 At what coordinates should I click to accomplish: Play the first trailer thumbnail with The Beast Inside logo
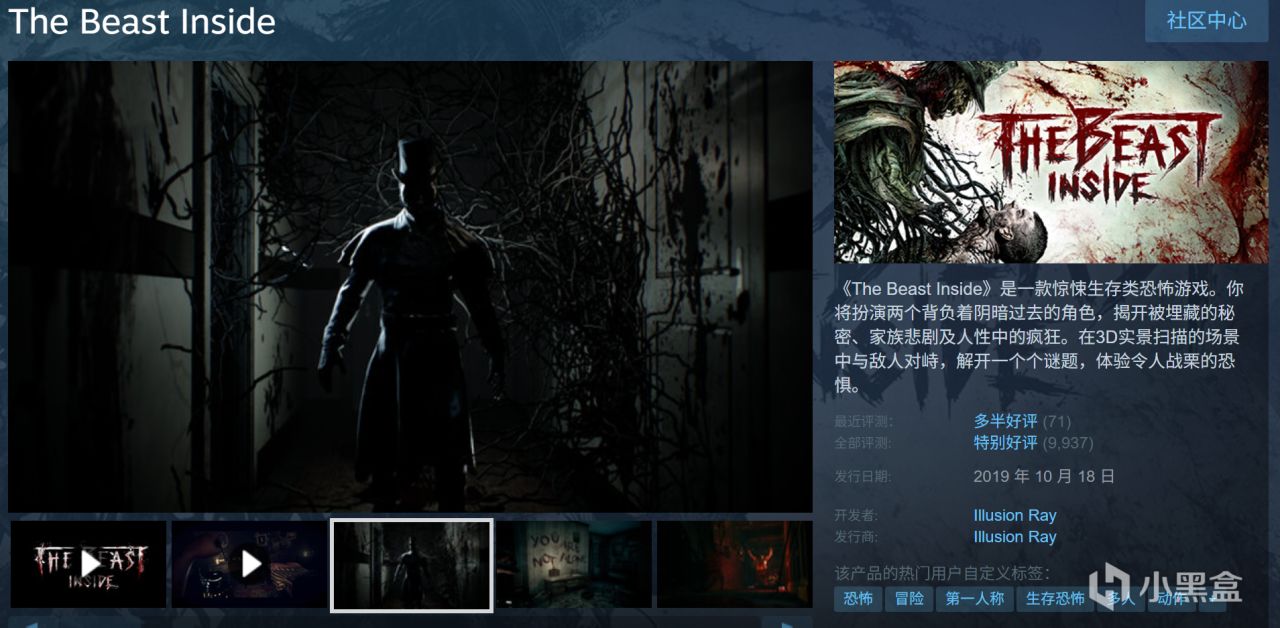pyautogui.click(x=88, y=564)
